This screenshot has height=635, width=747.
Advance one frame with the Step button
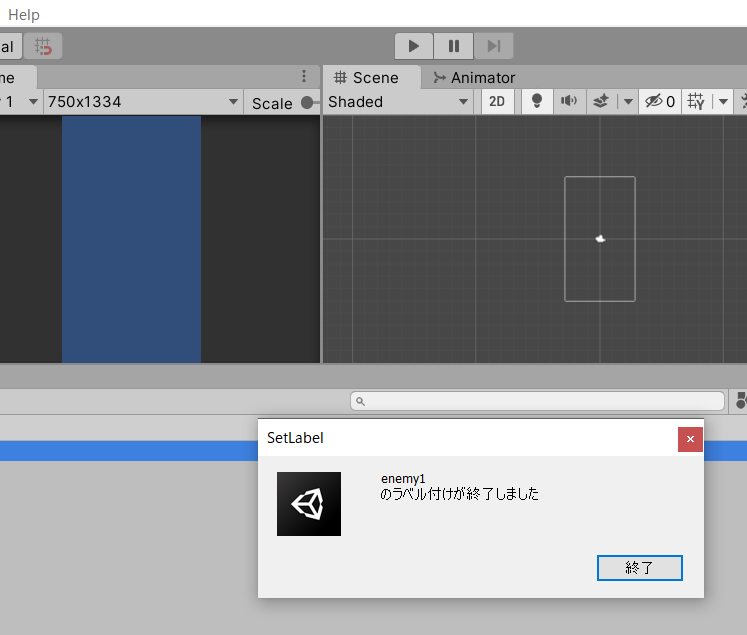point(494,46)
